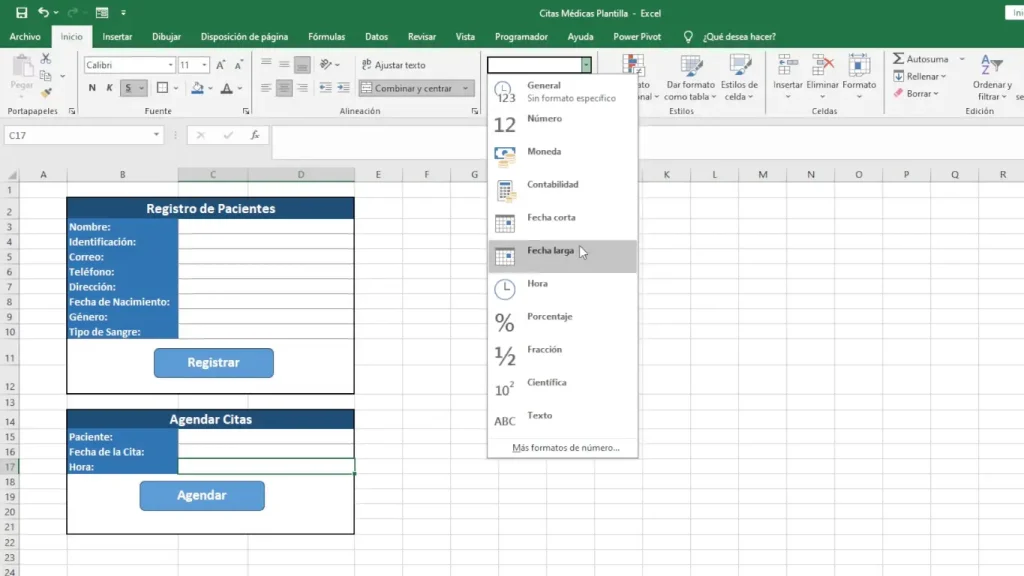The height and width of the screenshot is (576, 1024).
Task: Click the empty number format box
Action: [534, 65]
